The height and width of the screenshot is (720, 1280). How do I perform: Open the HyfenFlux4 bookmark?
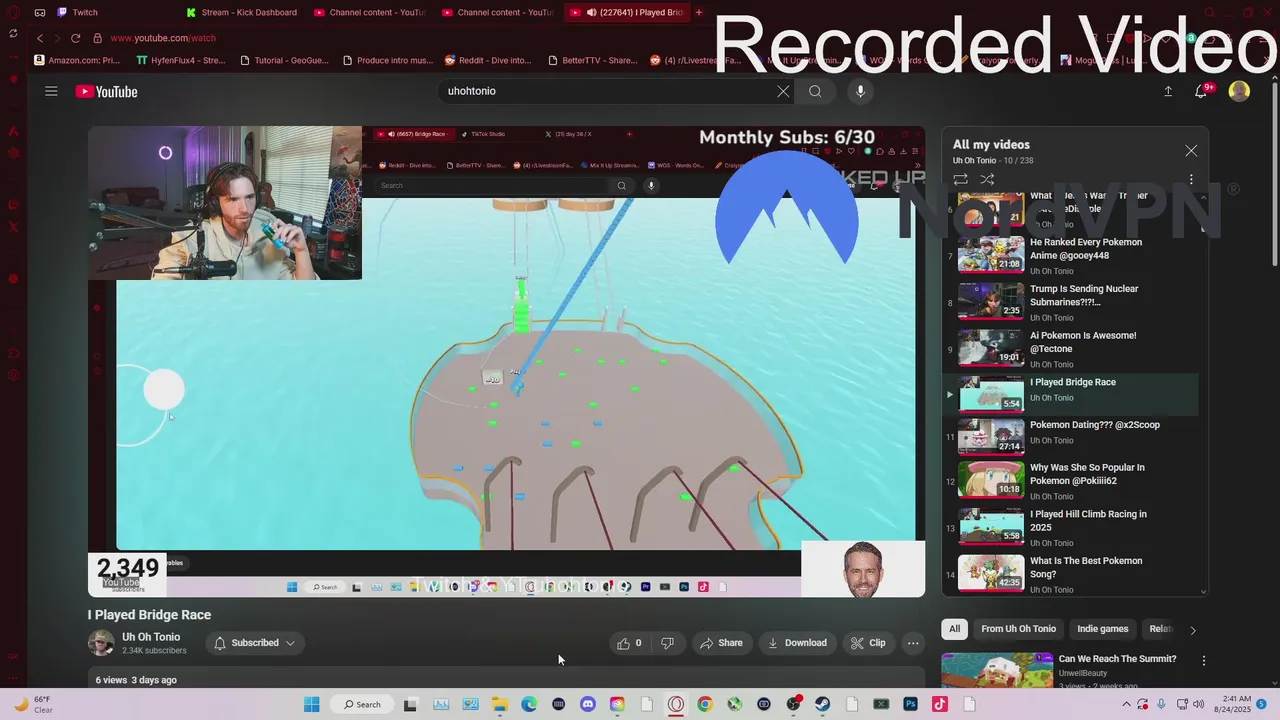coord(181,60)
